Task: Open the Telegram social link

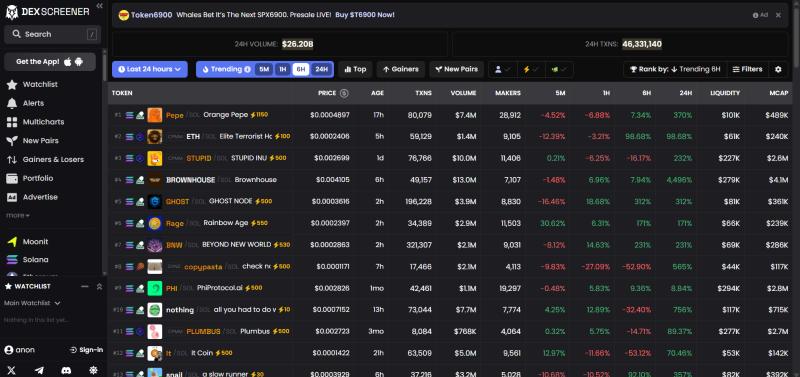Action: (x=39, y=370)
